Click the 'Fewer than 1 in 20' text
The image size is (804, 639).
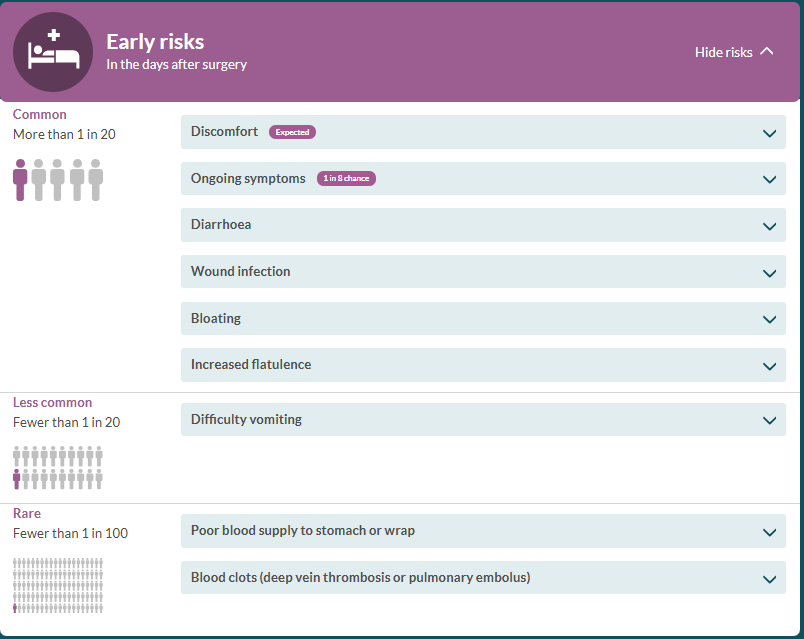[67, 423]
